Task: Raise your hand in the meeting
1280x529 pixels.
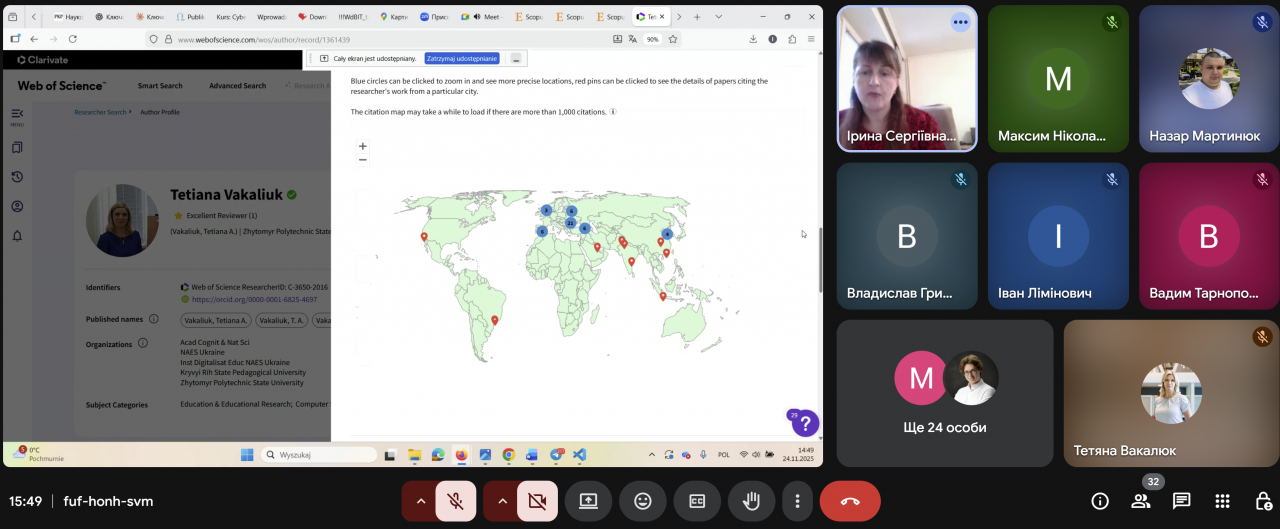Action: pyautogui.click(x=749, y=501)
